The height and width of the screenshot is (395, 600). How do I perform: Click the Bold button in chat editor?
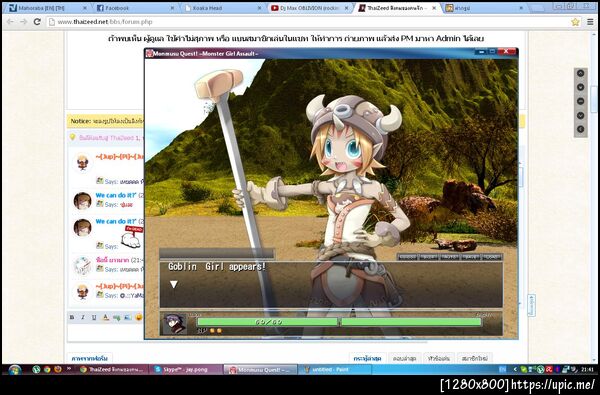tap(72, 317)
